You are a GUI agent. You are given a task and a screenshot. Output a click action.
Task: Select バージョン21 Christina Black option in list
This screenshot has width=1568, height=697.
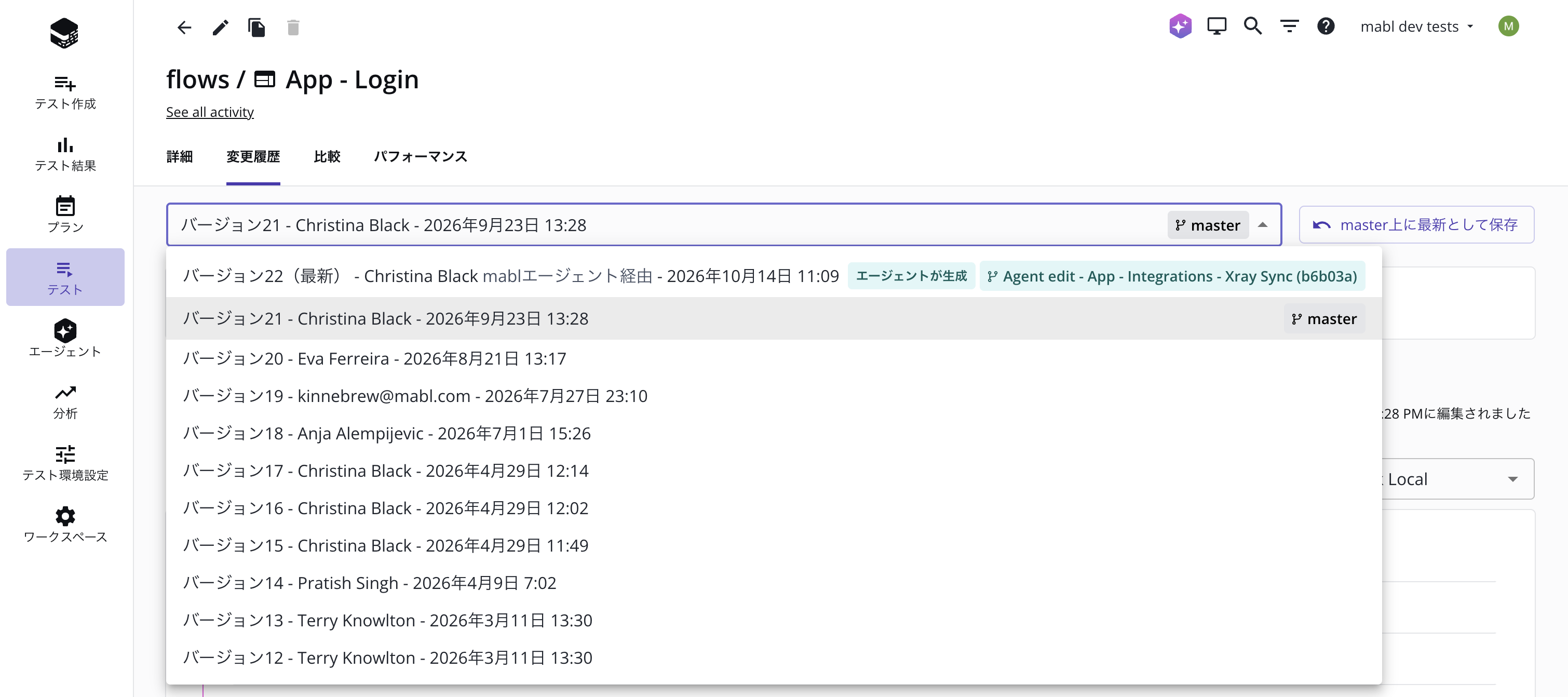(774, 318)
